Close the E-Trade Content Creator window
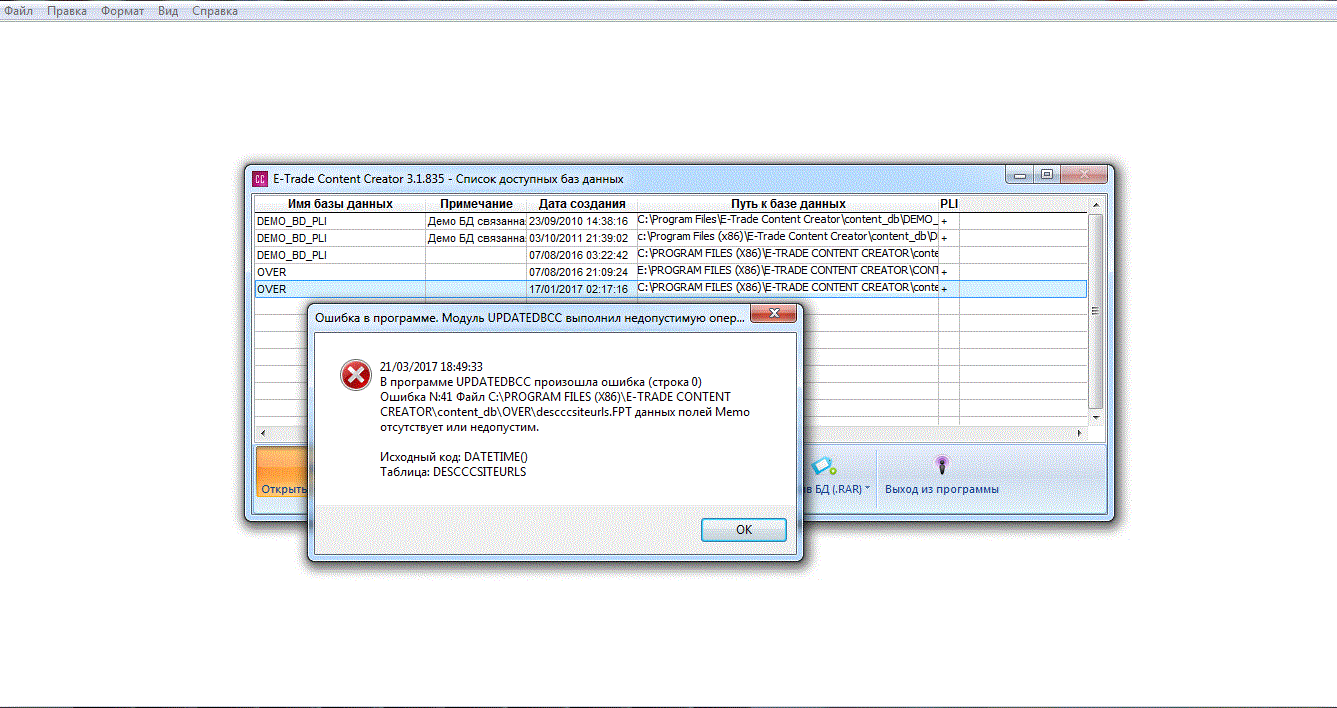1337x708 pixels. pos(1083,175)
